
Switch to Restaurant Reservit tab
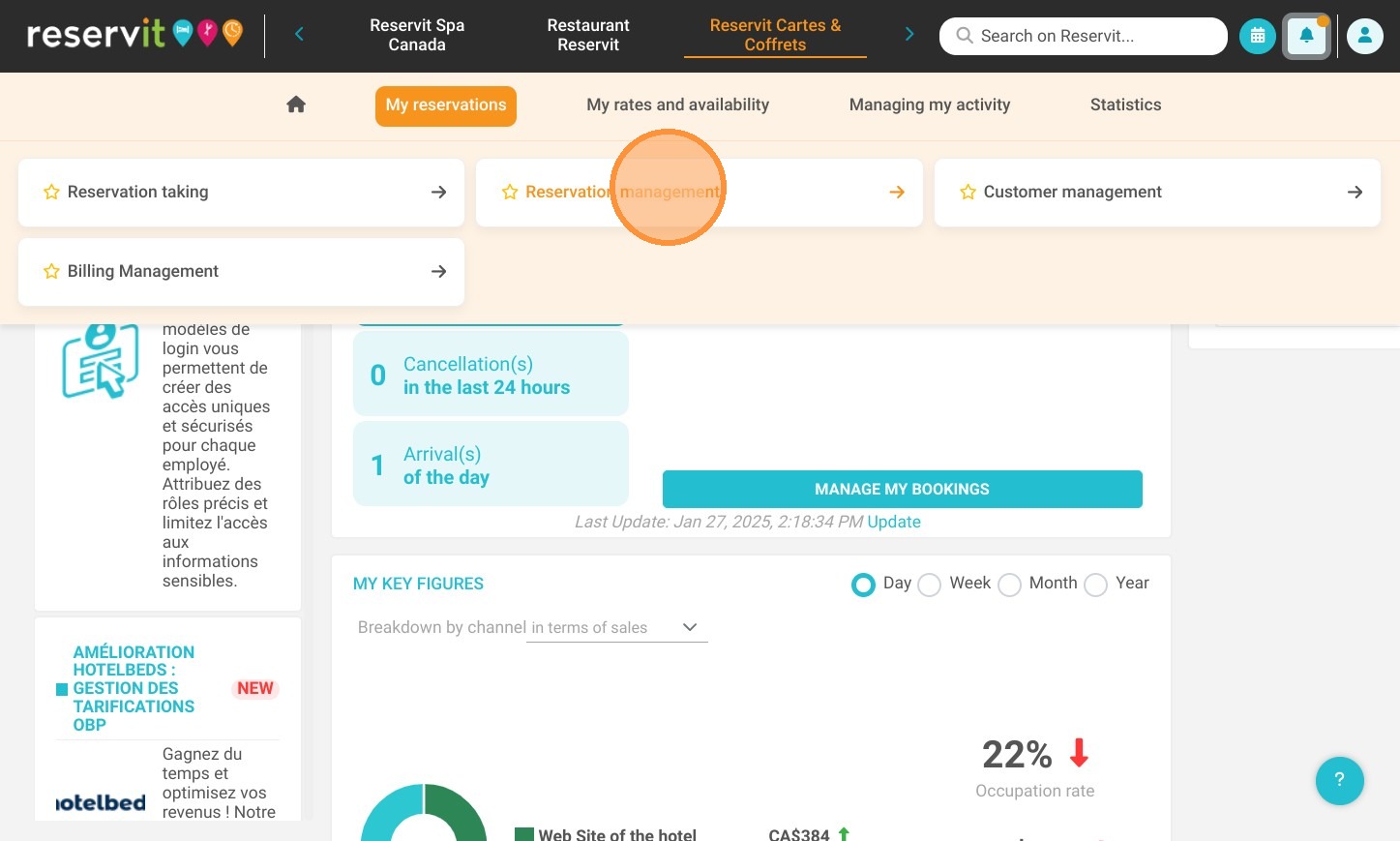coord(588,35)
